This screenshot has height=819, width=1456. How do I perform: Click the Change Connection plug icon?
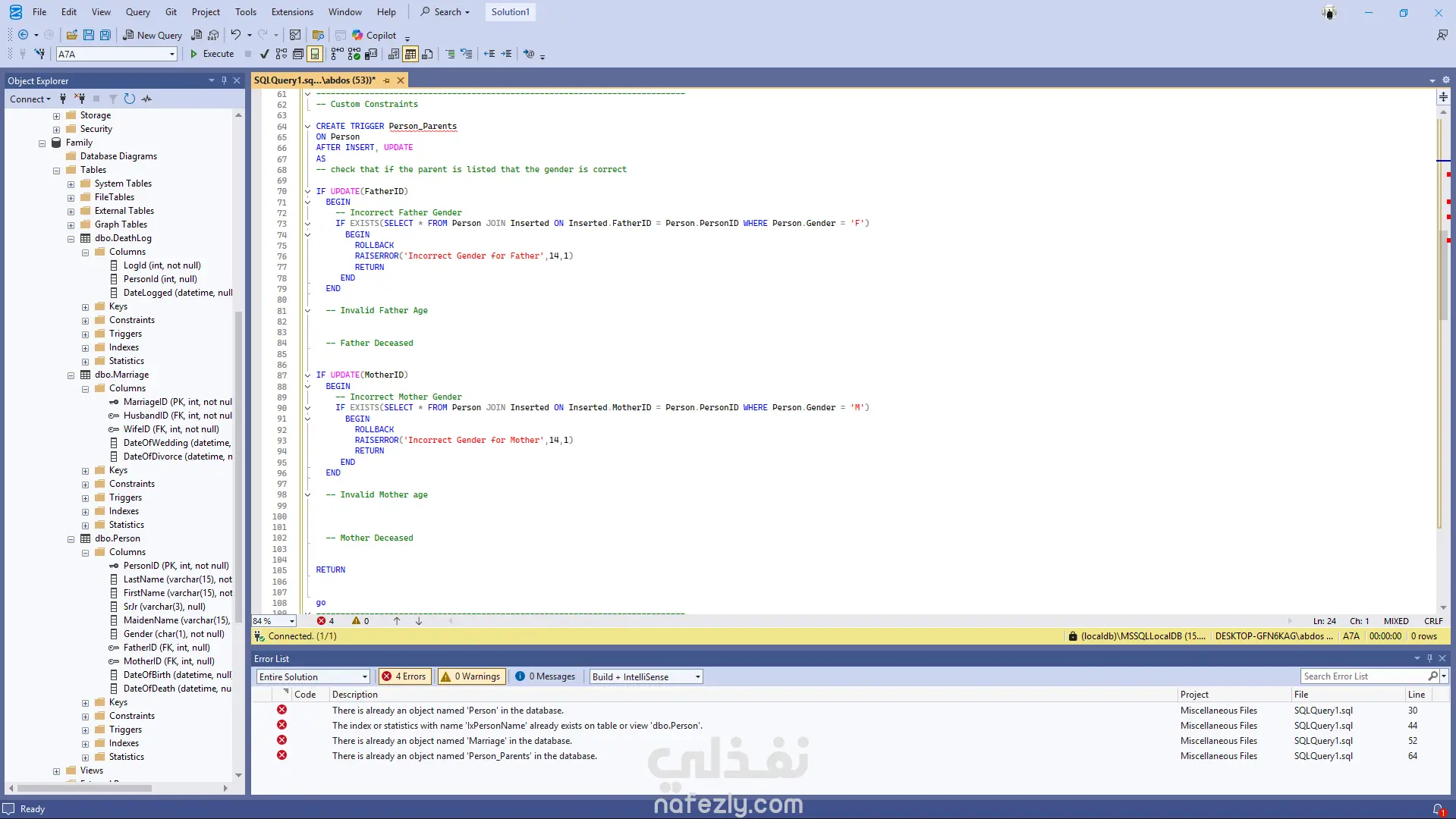click(39, 54)
